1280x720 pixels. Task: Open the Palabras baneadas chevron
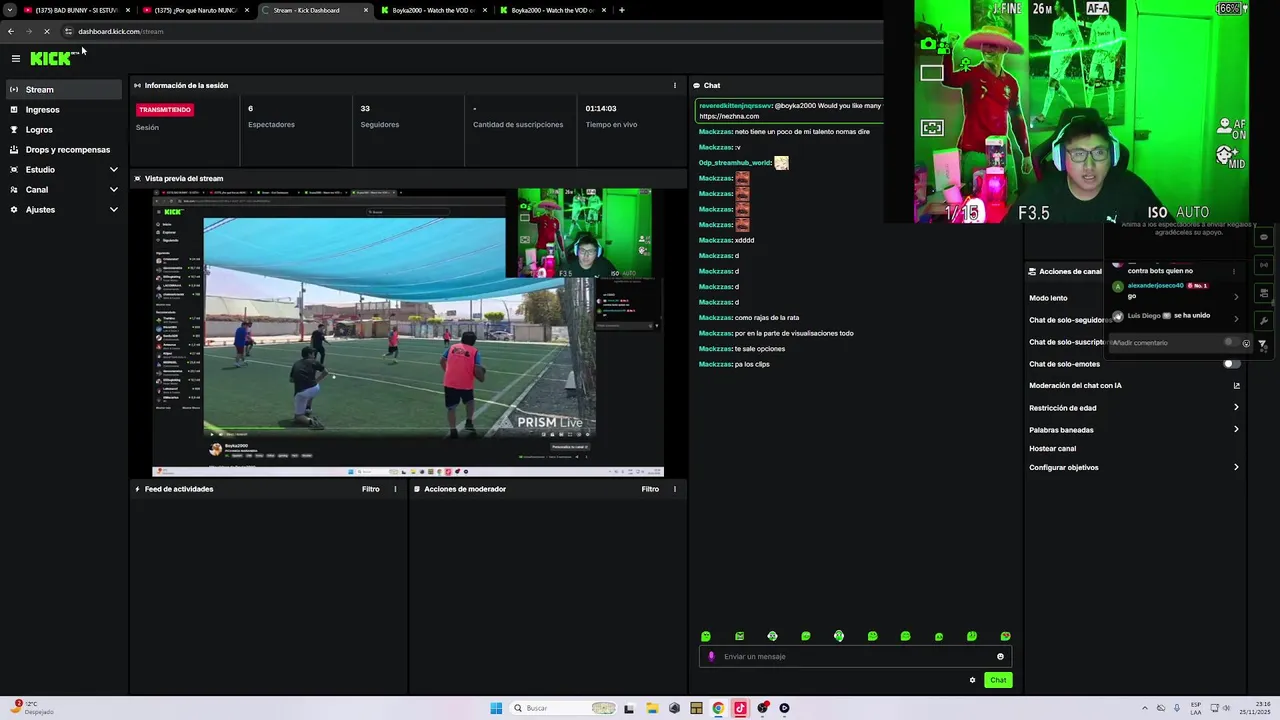pyautogui.click(x=1236, y=430)
